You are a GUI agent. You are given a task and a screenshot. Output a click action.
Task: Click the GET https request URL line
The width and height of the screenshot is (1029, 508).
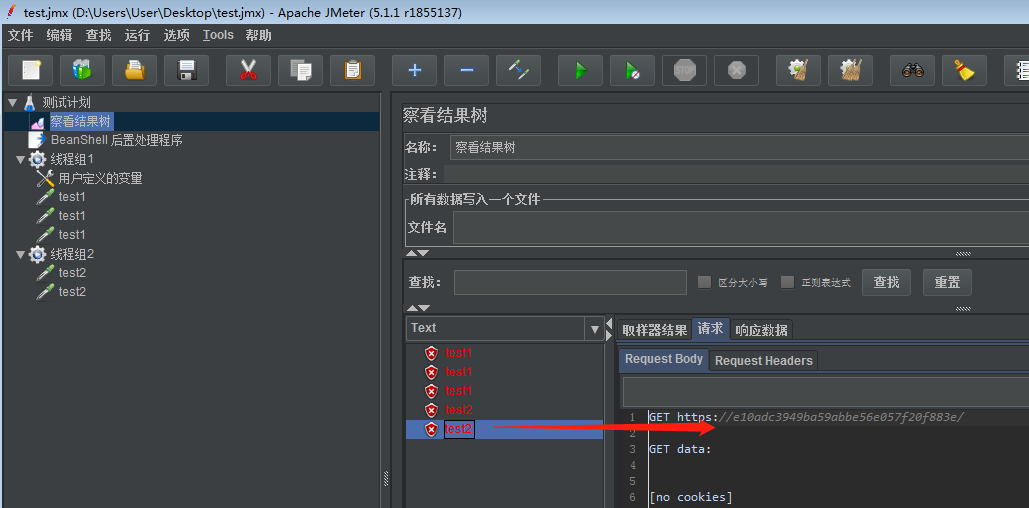pos(807,417)
